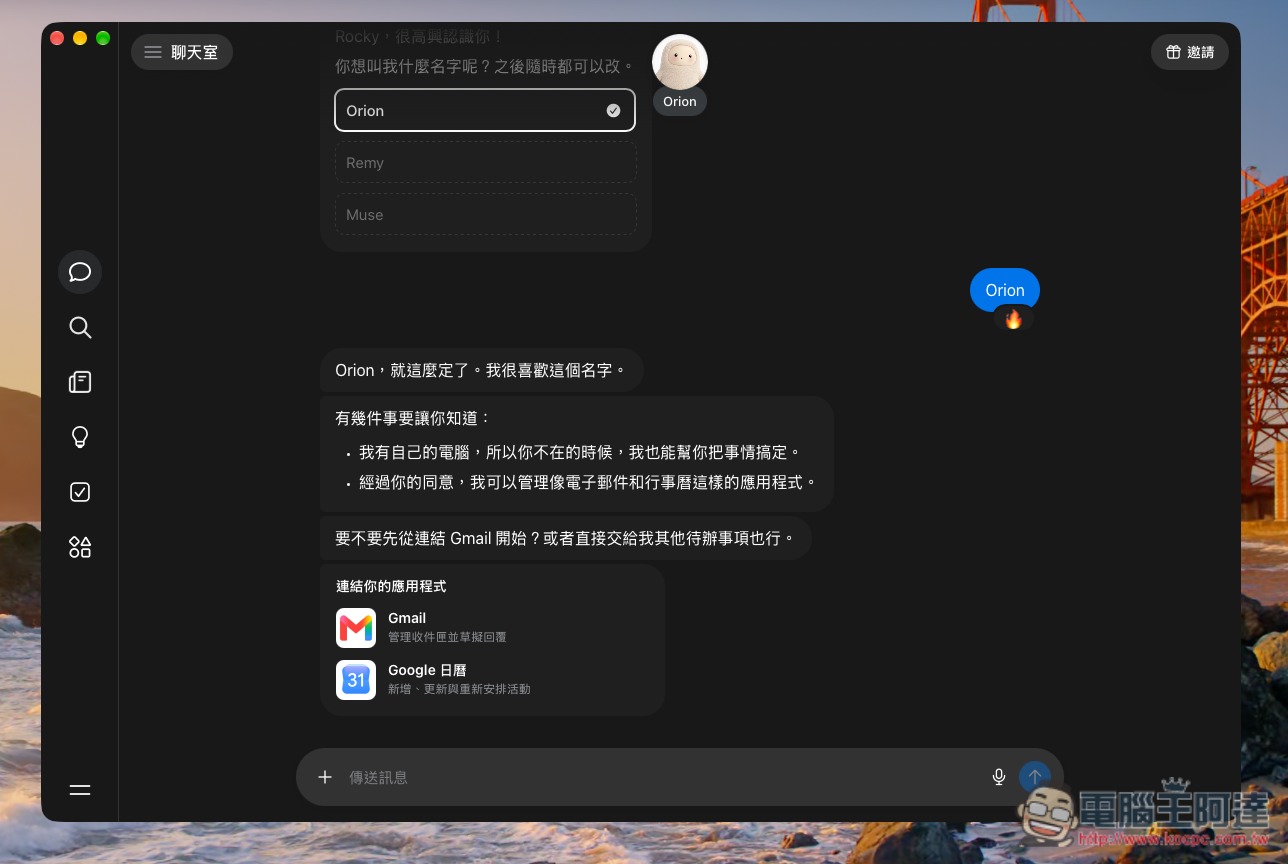Image resolution: width=1288 pixels, height=864 pixels.
Task: Click the fire emoji reaction under Orion message
Action: 1014,319
